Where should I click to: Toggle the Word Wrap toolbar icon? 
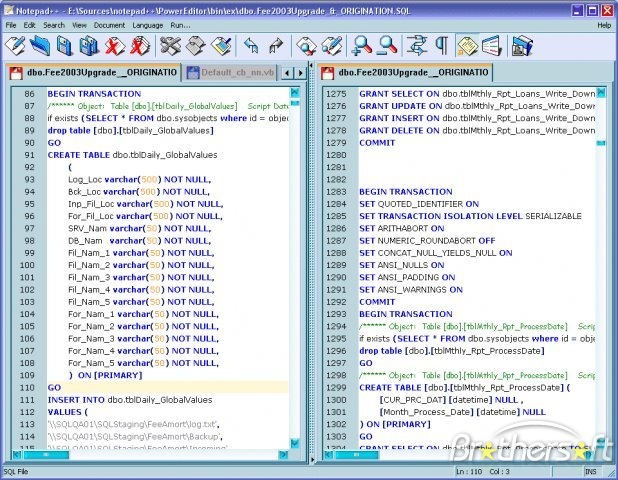(x=417, y=46)
